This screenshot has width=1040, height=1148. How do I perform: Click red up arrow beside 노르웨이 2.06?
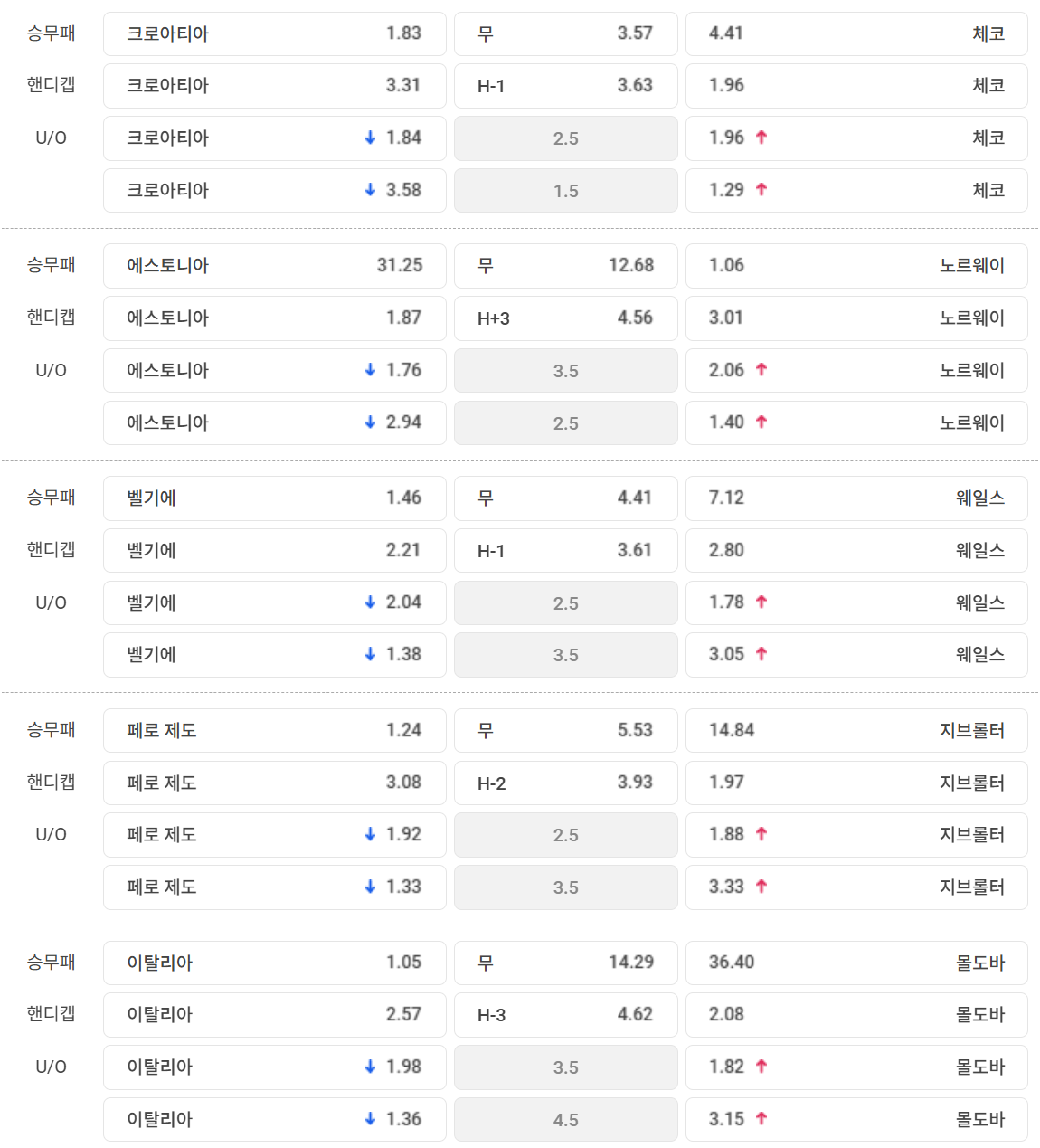pyautogui.click(x=761, y=370)
